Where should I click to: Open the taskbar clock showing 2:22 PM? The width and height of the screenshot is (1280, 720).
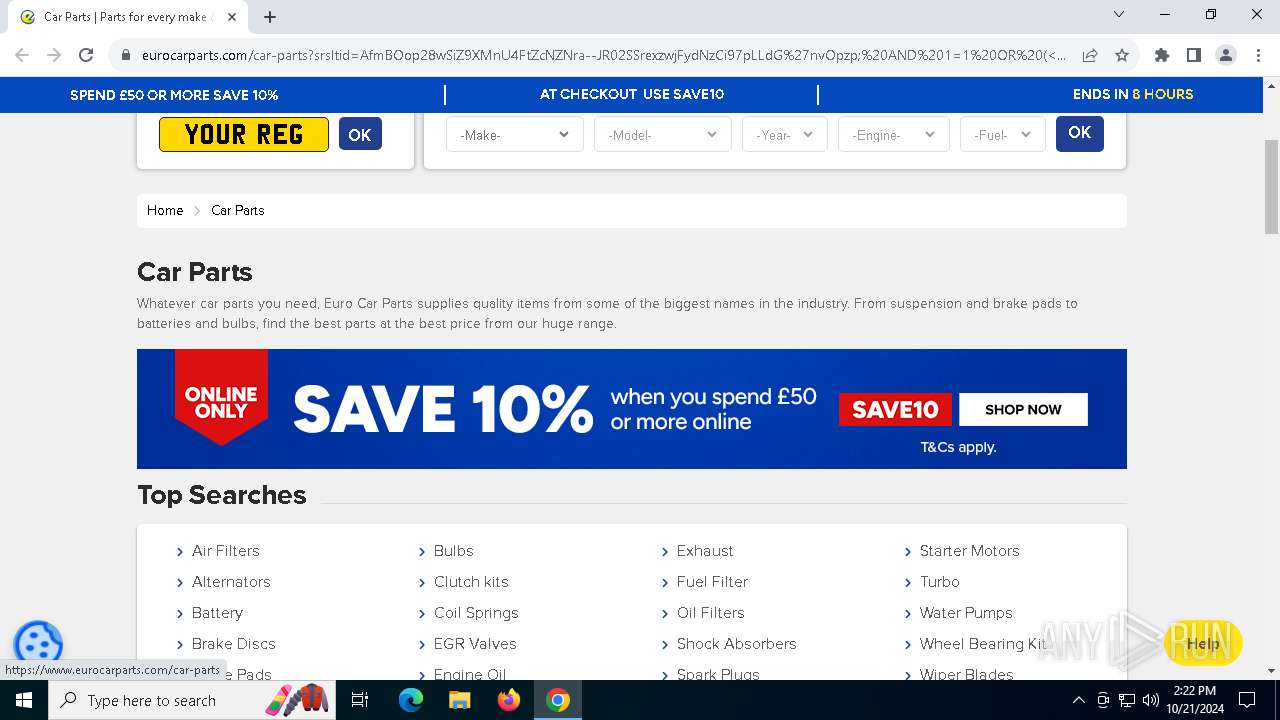click(x=1194, y=700)
